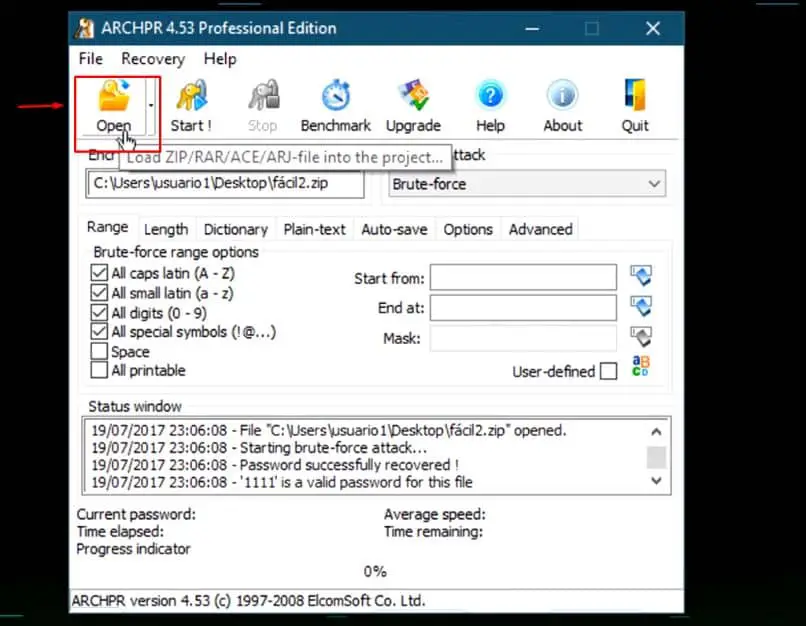Open Help from the toolbar
Viewport: 806px width, 626px height.
(490, 106)
